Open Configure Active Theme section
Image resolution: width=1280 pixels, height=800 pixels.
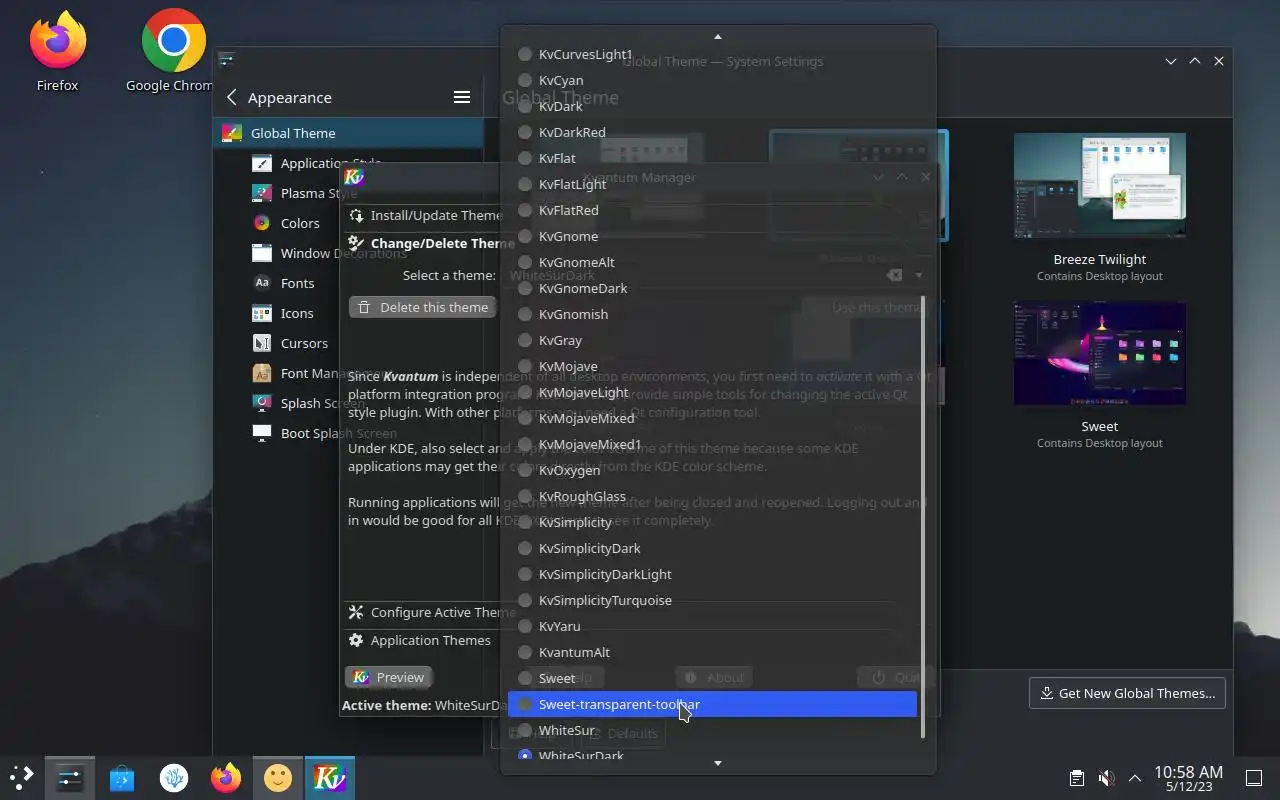[x=430, y=612]
